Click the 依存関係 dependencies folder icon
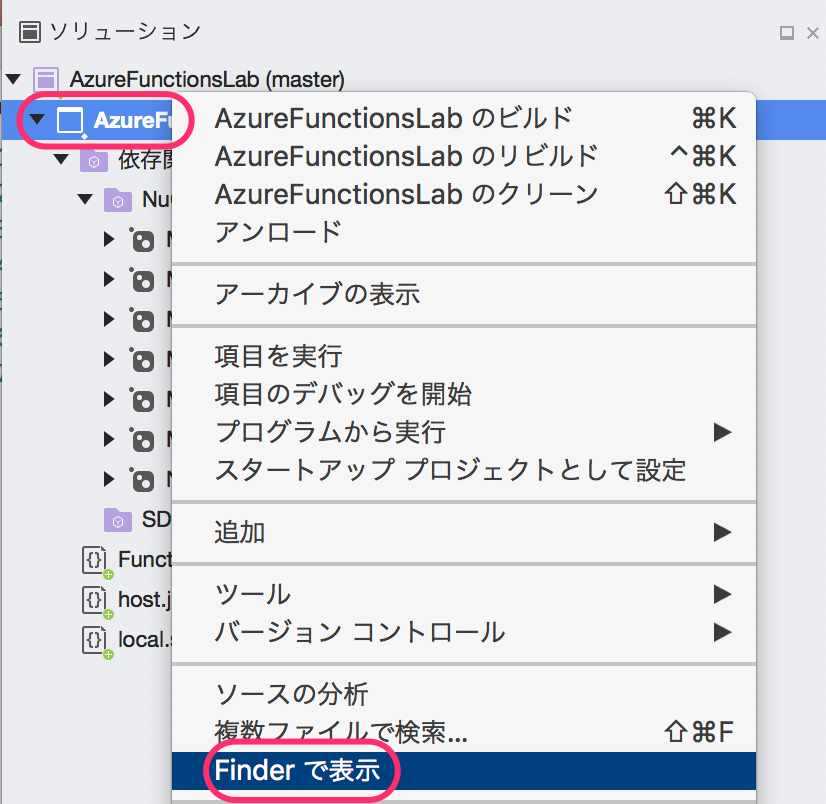Viewport: 826px width, 804px height. point(94,160)
